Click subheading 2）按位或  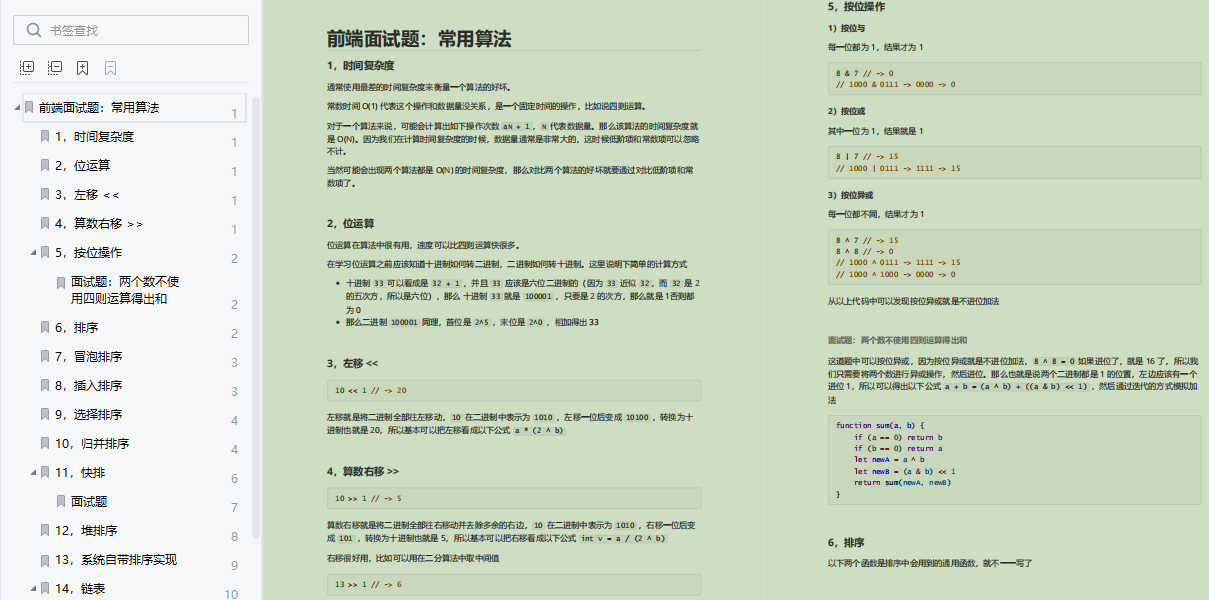(x=848, y=111)
